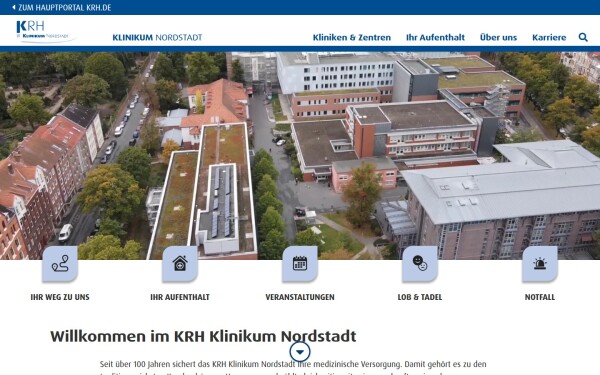Click the Willkommen im KRH Klinikum Nordstadt heading
Viewport: 600px width, 375px height.
point(203,336)
